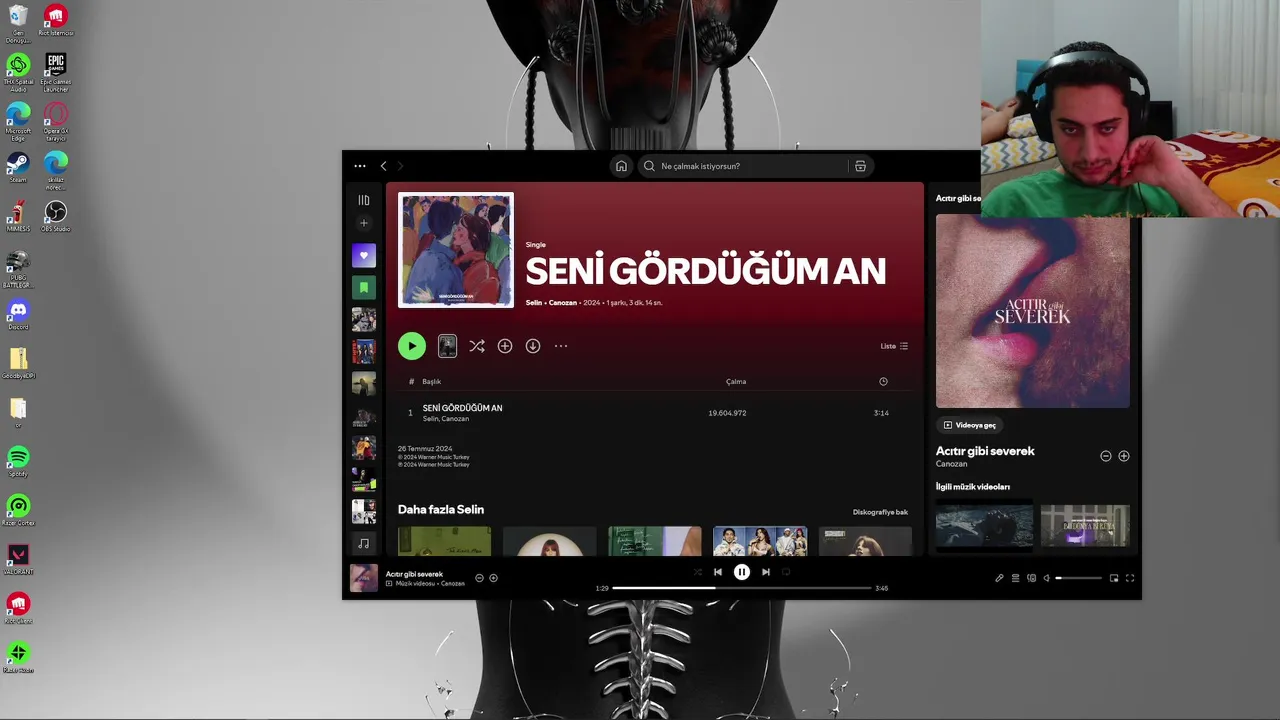Expand Your Library sidebar icon

[x=364, y=200]
